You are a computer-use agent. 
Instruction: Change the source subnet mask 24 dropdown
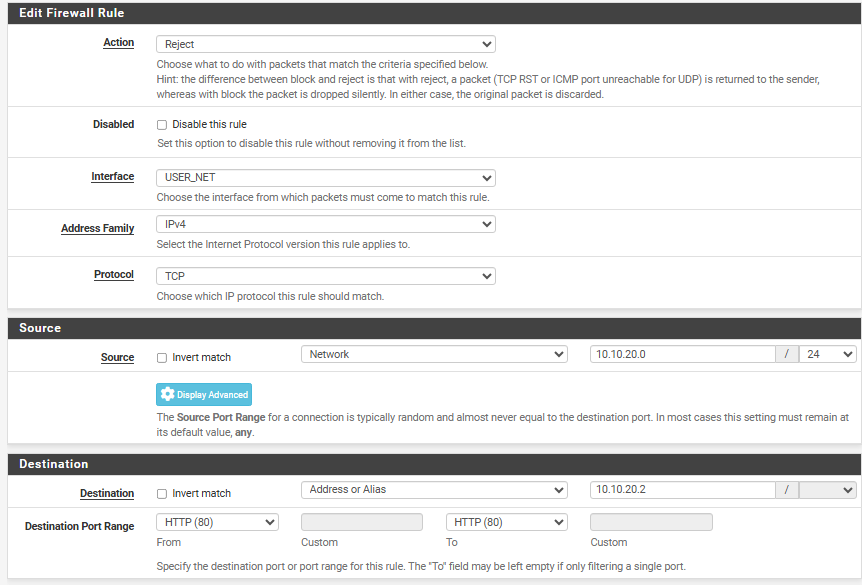[827, 354]
